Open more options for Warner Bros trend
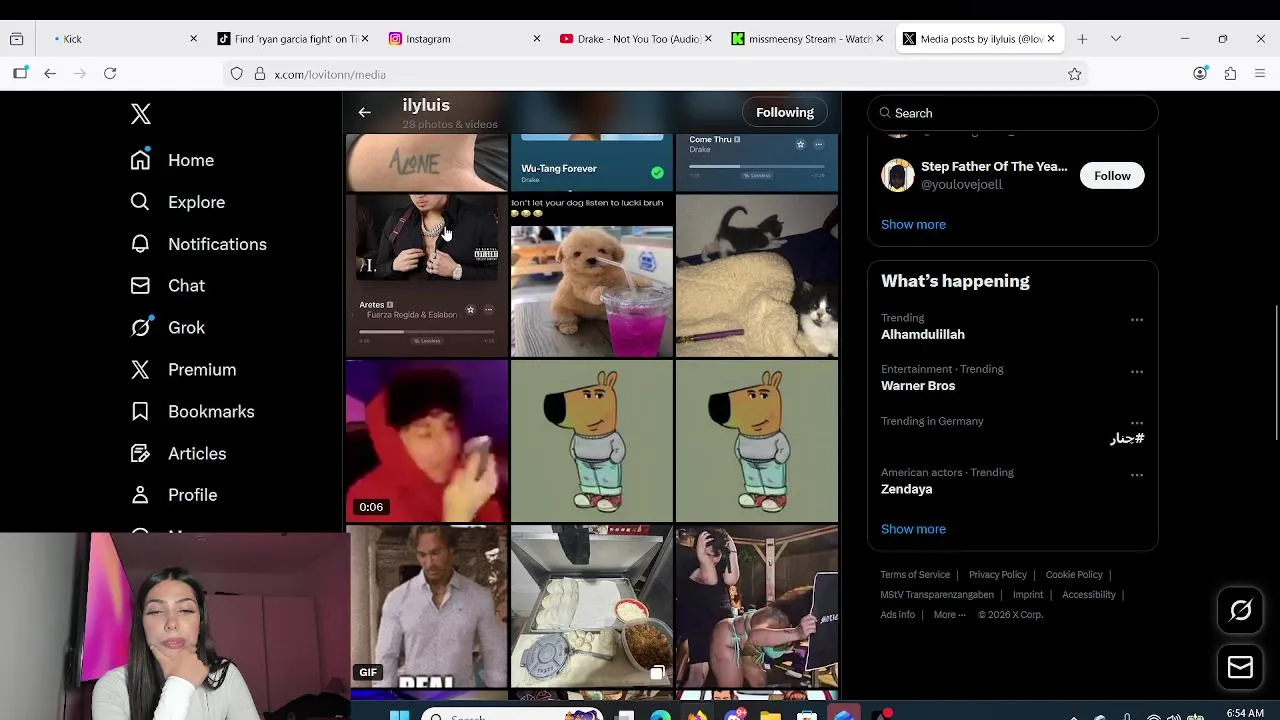1280x720 pixels. pyautogui.click(x=1136, y=372)
